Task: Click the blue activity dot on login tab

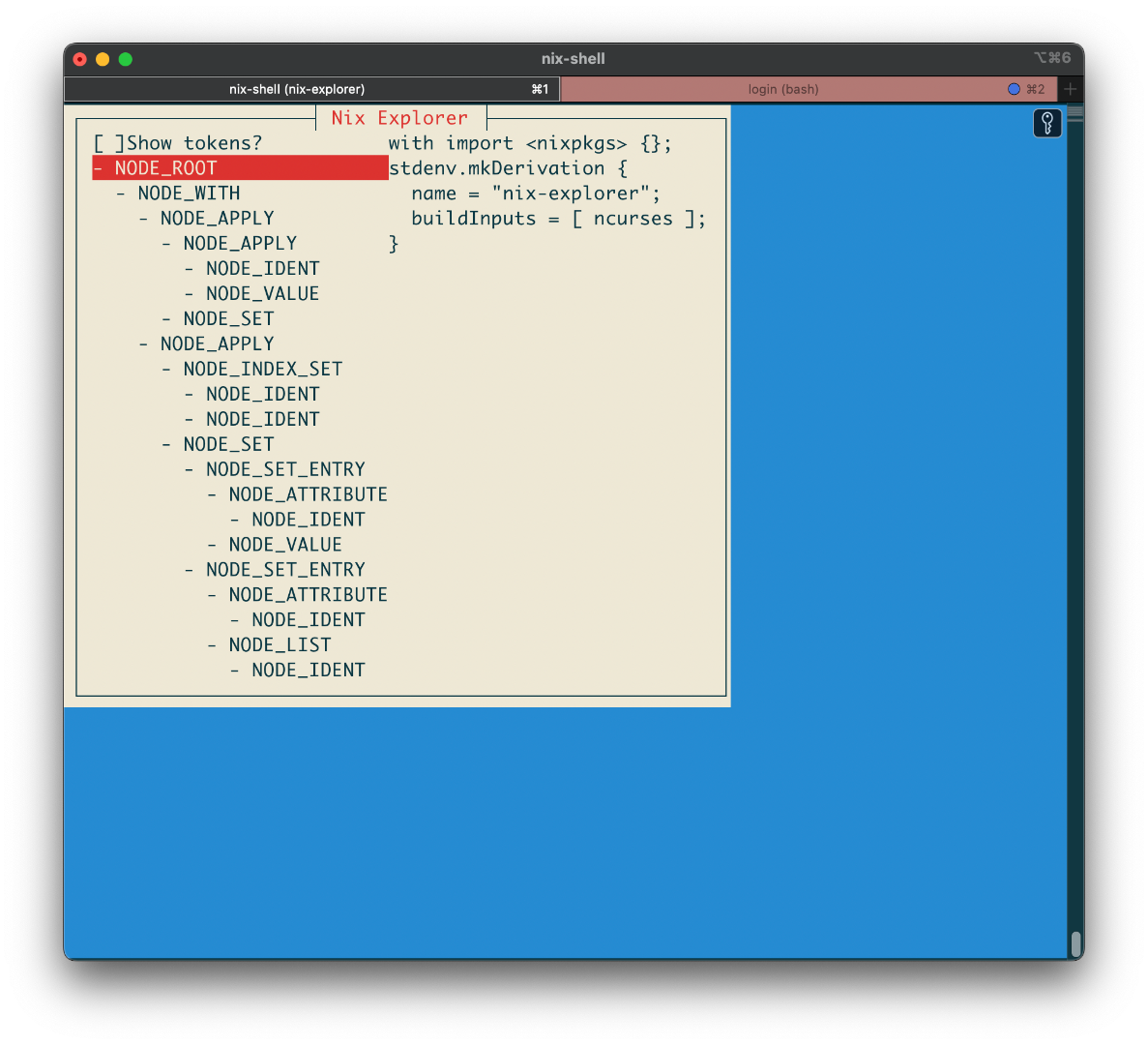Action: pos(1014,89)
